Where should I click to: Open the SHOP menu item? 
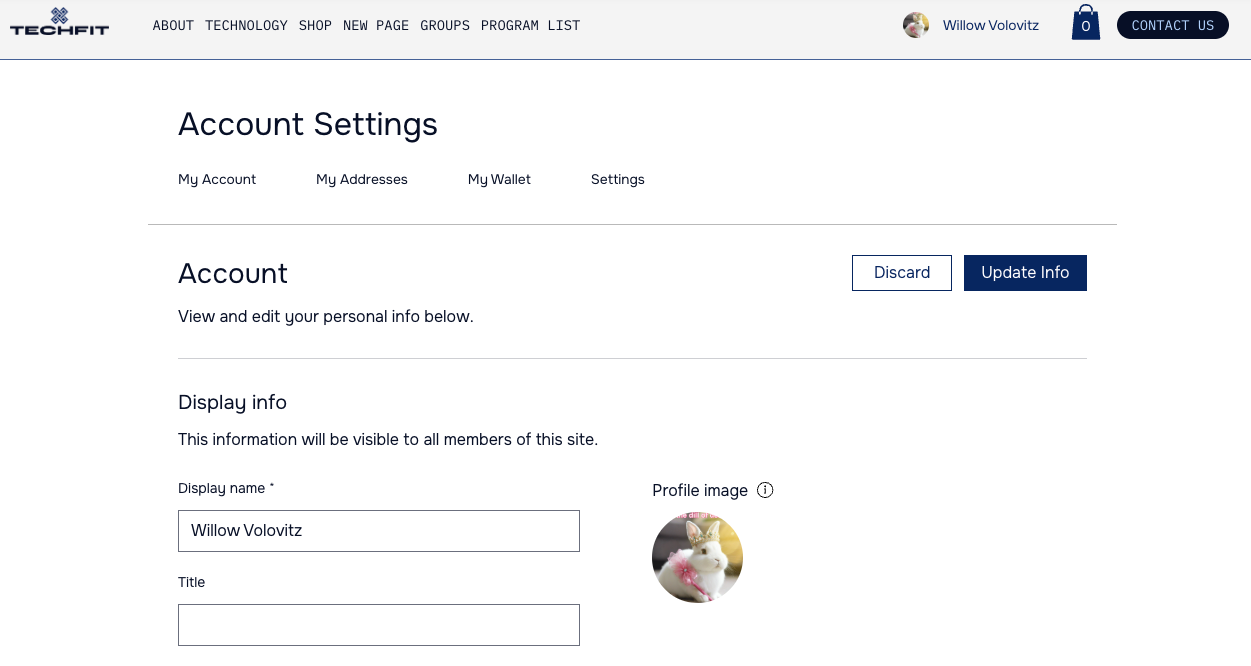click(x=315, y=25)
